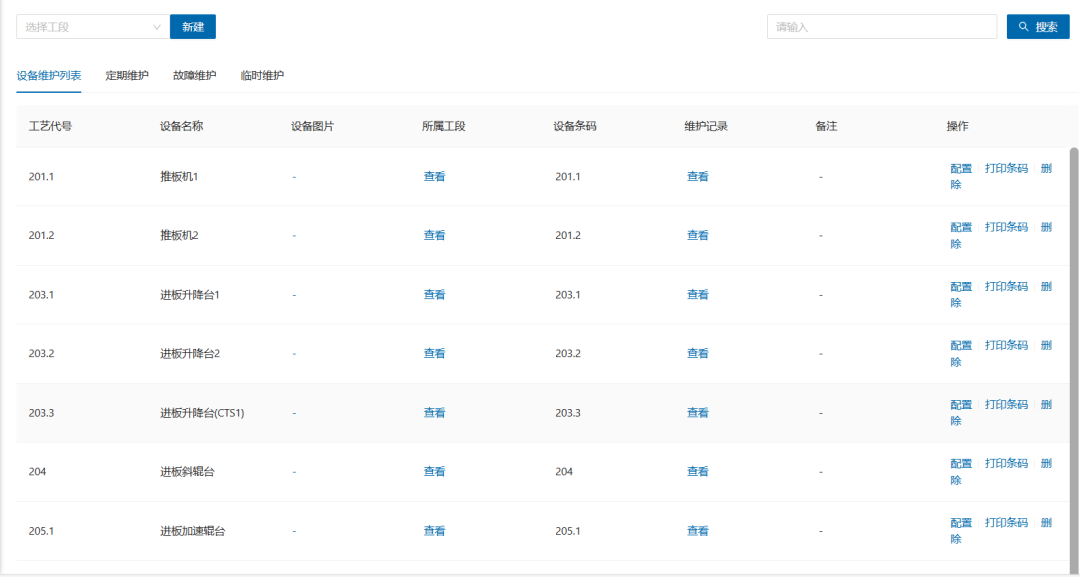The height and width of the screenshot is (577, 1080).
Task: Click the 所属工段 column header
Action: pyautogui.click(x=444, y=127)
